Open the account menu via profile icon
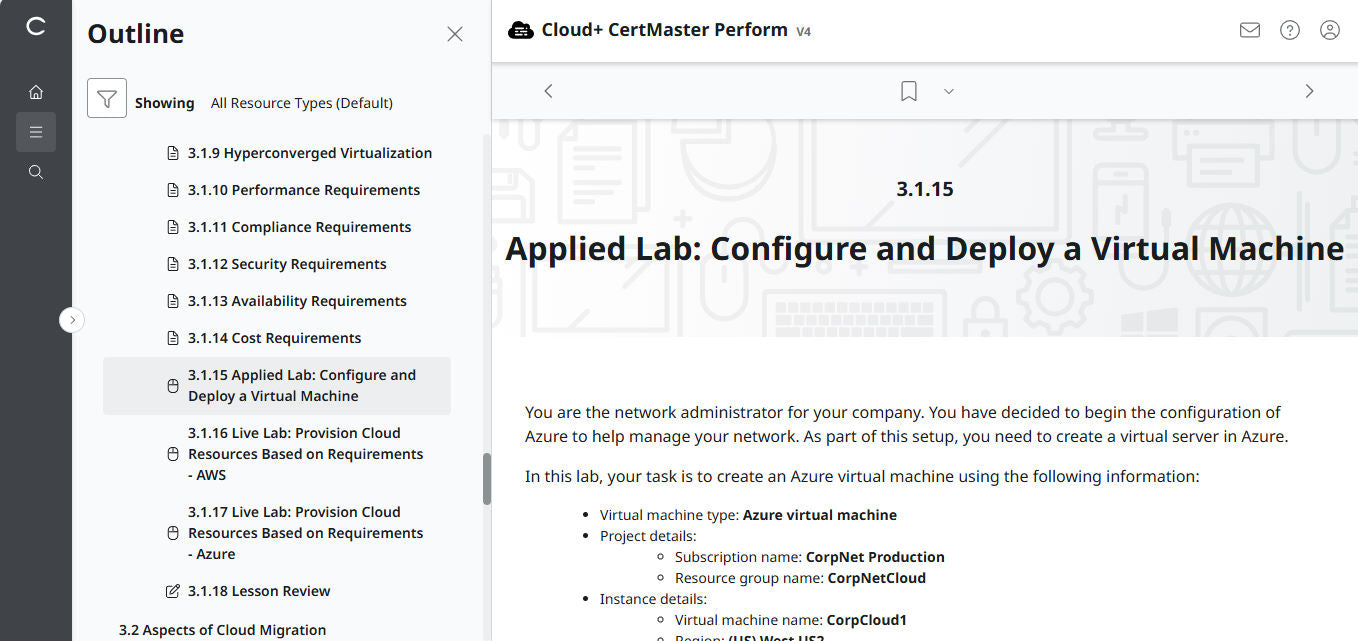The width and height of the screenshot is (1358, 641). point(1329,30)
